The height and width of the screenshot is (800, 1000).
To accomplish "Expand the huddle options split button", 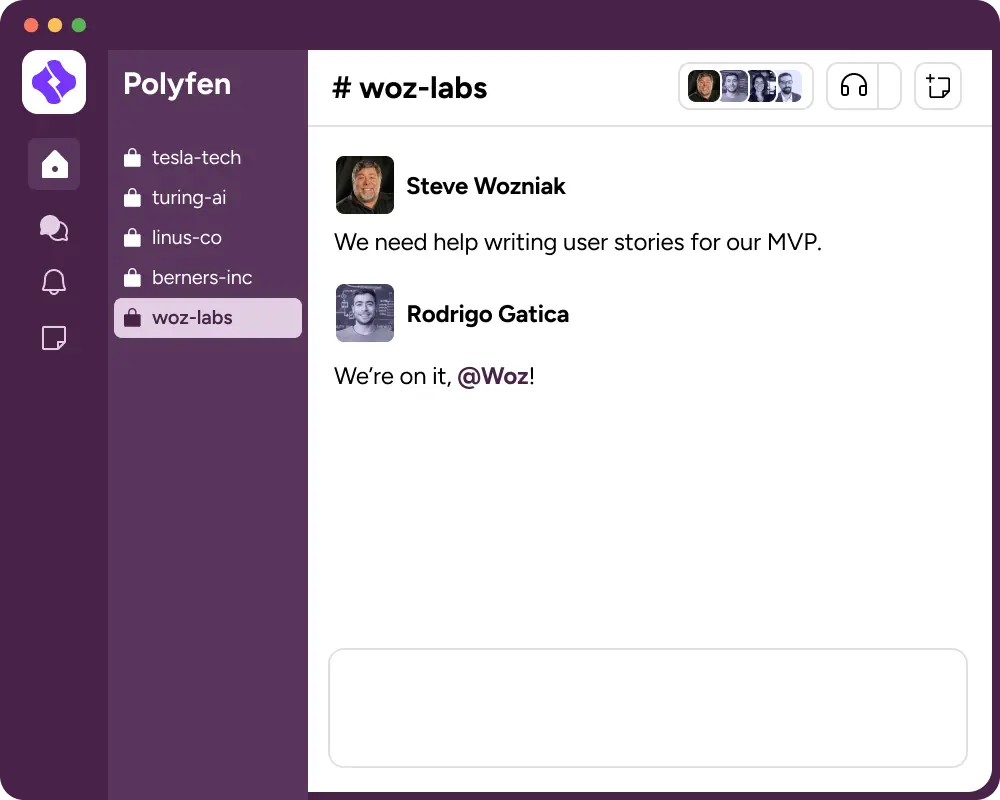I will [x=890, y=86].
